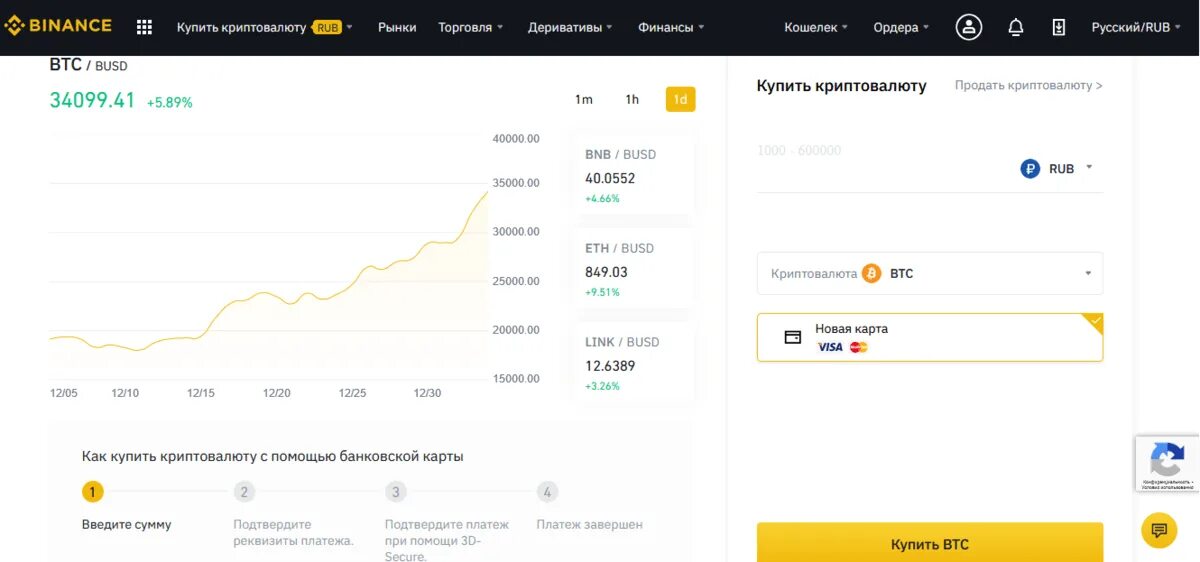Open the LINK / BUSD price card

click(633, 364)
